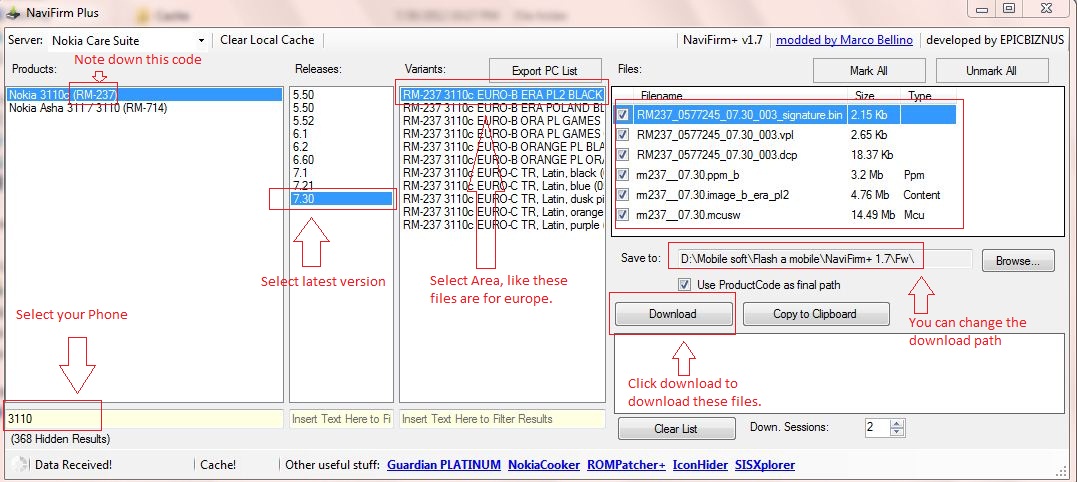This screenshot has height=482, width=1077.
Task: Click Copy to Clipboard
Action: [816, 314]
